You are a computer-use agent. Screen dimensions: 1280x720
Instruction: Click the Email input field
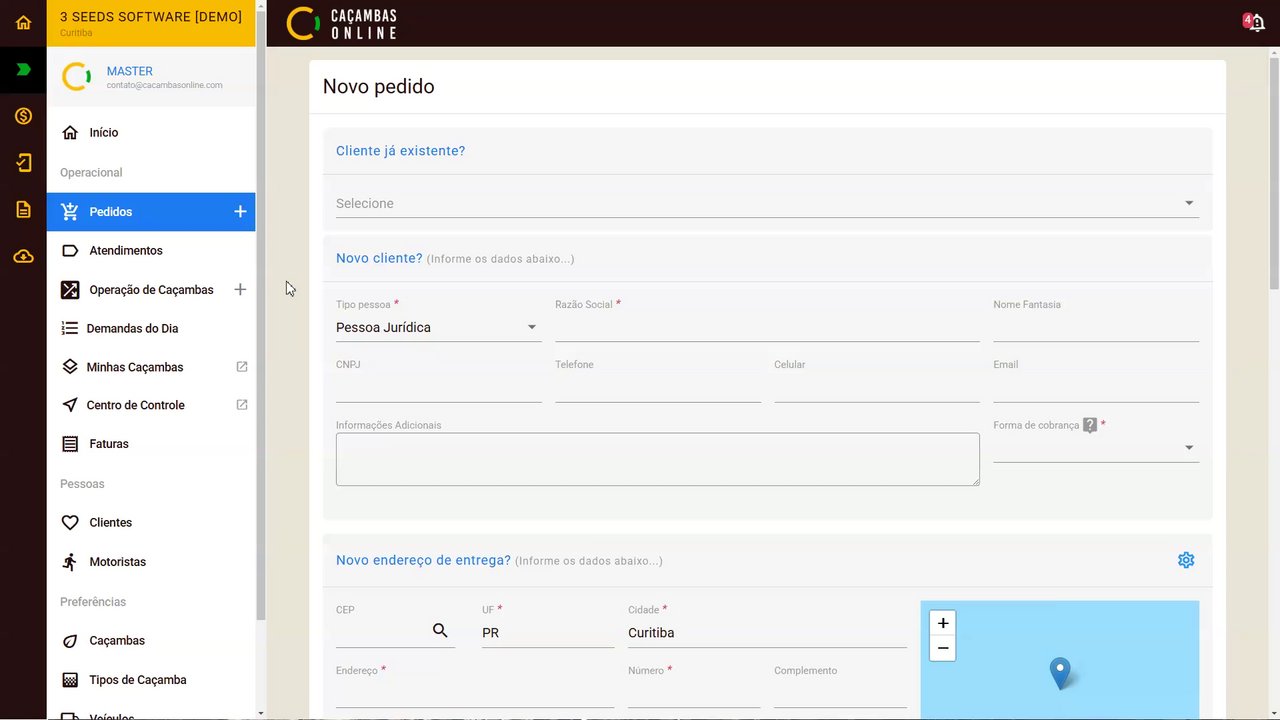click(x=1096, y=388)
